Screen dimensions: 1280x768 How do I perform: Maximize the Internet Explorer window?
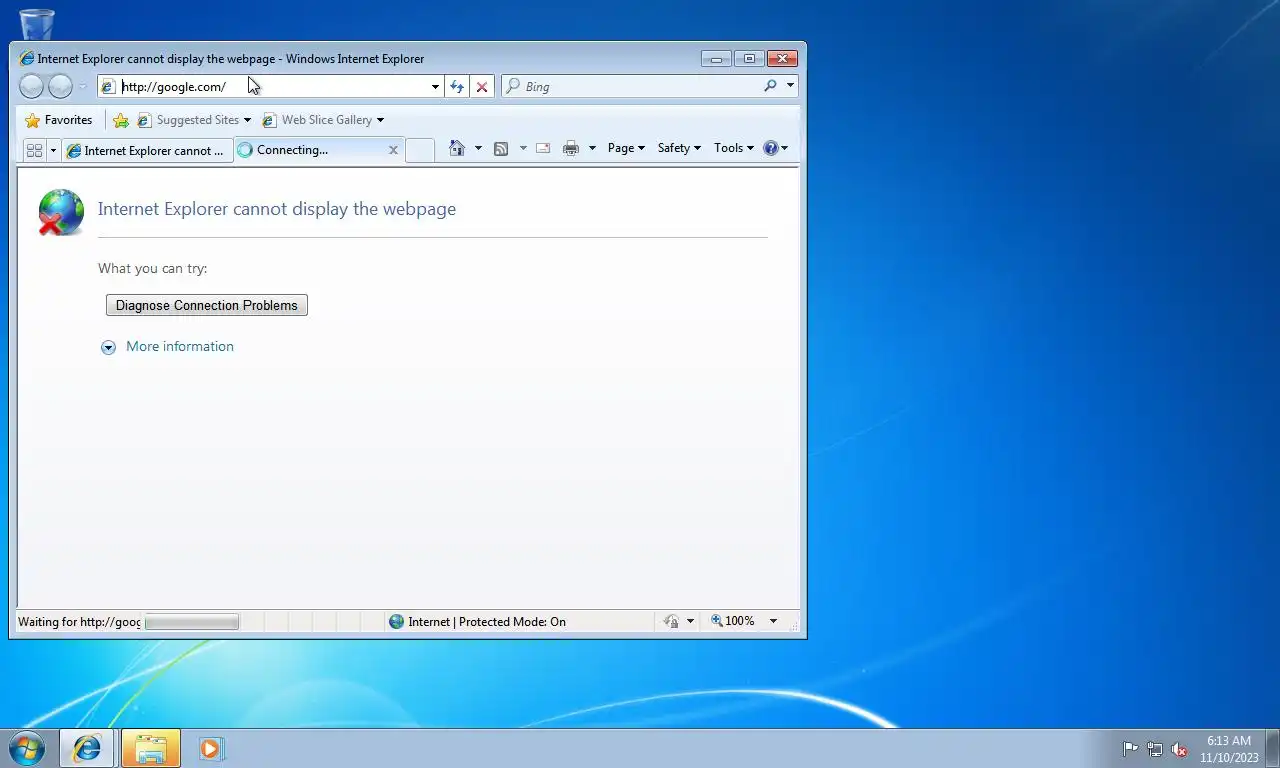(749, 59)
